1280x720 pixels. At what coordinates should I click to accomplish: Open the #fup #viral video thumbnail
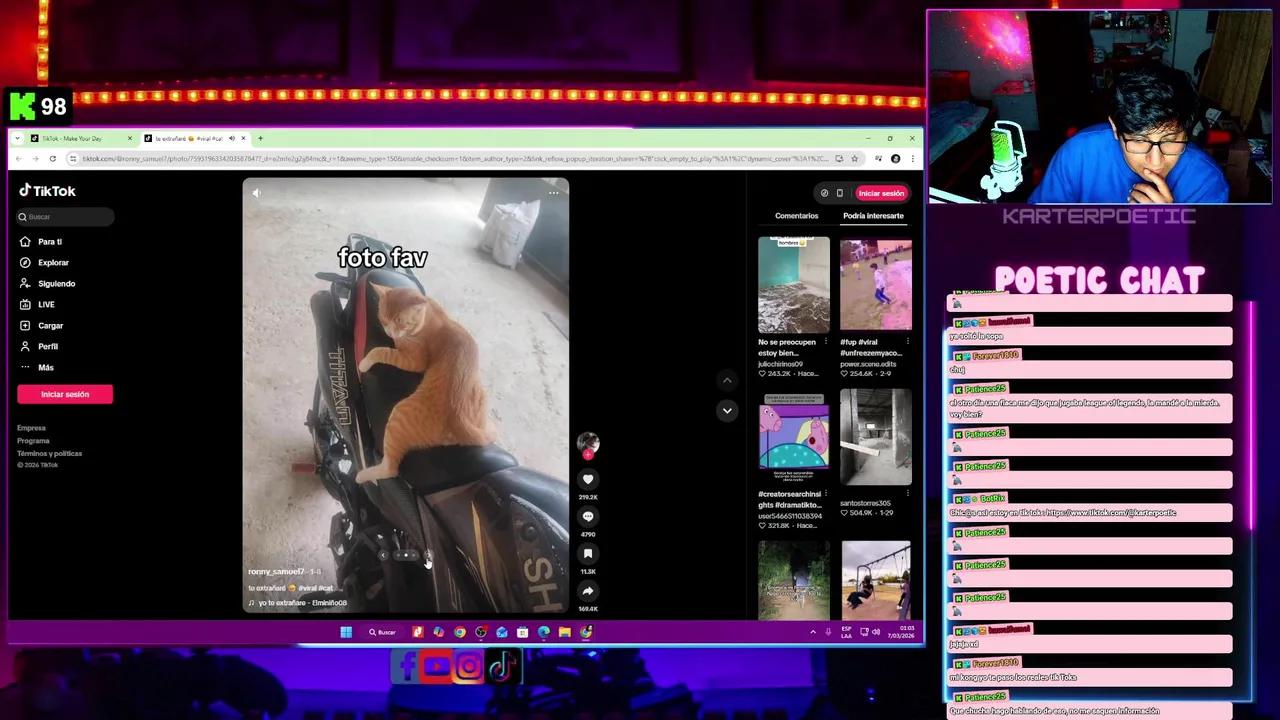876,285
